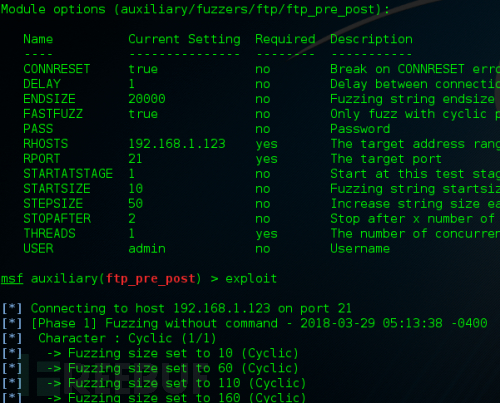Click the Name column header
Image resolution: width=500 pixels, height=403 pixels.
[x=38, y=39]
